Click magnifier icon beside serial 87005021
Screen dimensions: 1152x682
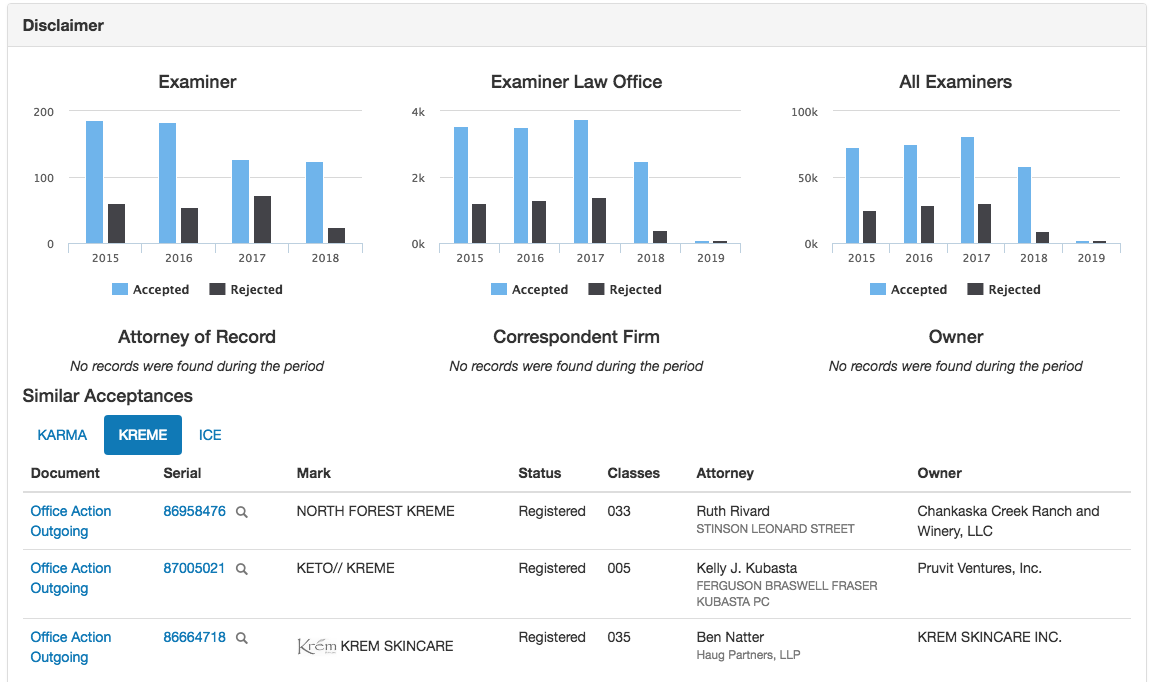pyautogui.click(x=241, y=569)
